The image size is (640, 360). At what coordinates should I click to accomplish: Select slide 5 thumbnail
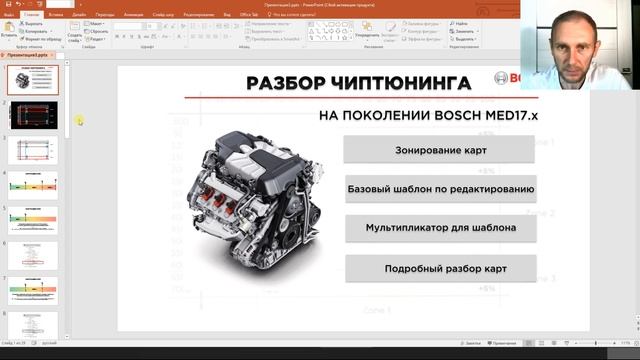(x=33, y=221)
